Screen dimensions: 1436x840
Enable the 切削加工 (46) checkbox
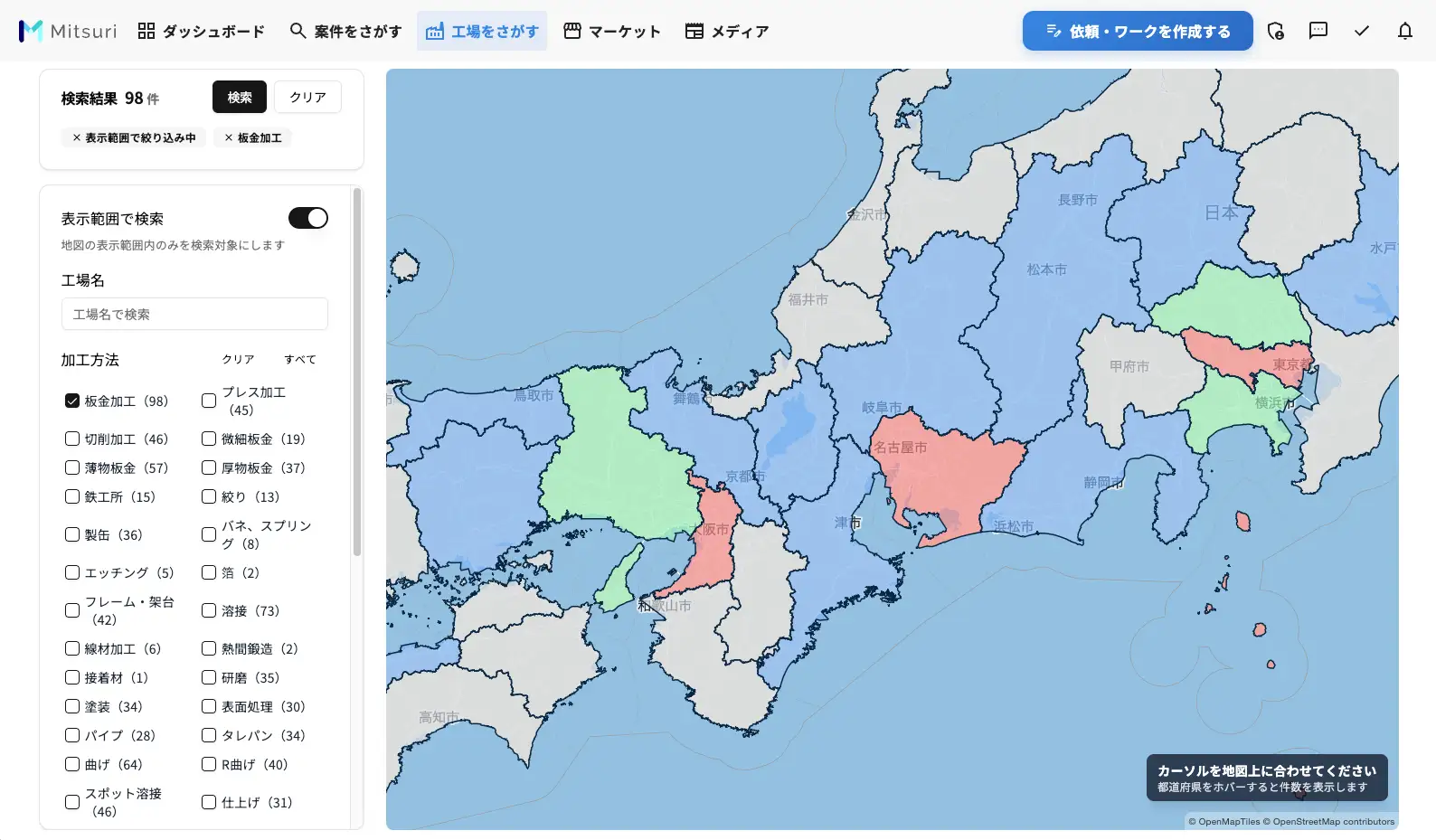pos(72,439)
